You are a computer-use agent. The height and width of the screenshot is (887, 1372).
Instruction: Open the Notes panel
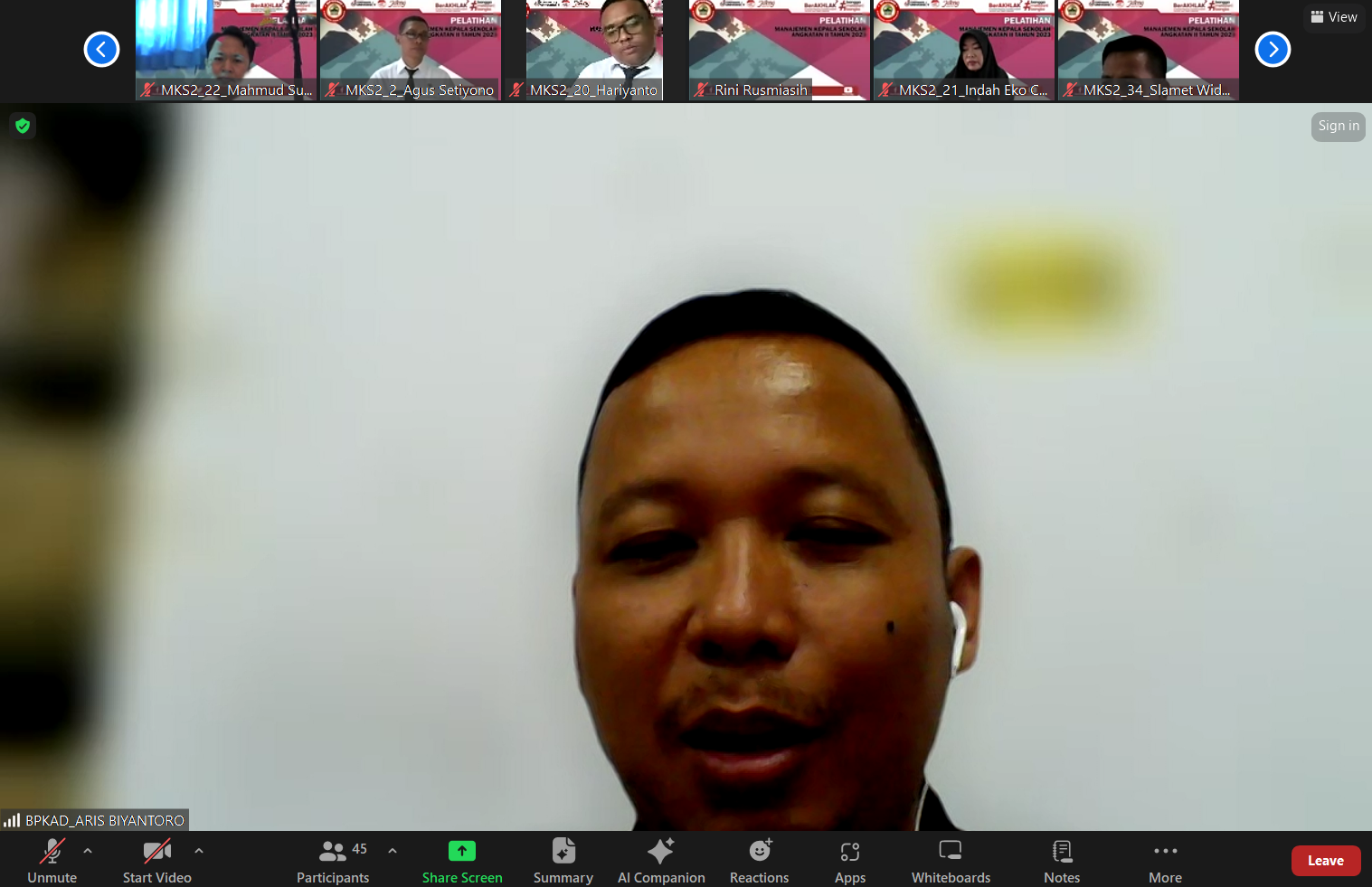tap(1062, 861)
